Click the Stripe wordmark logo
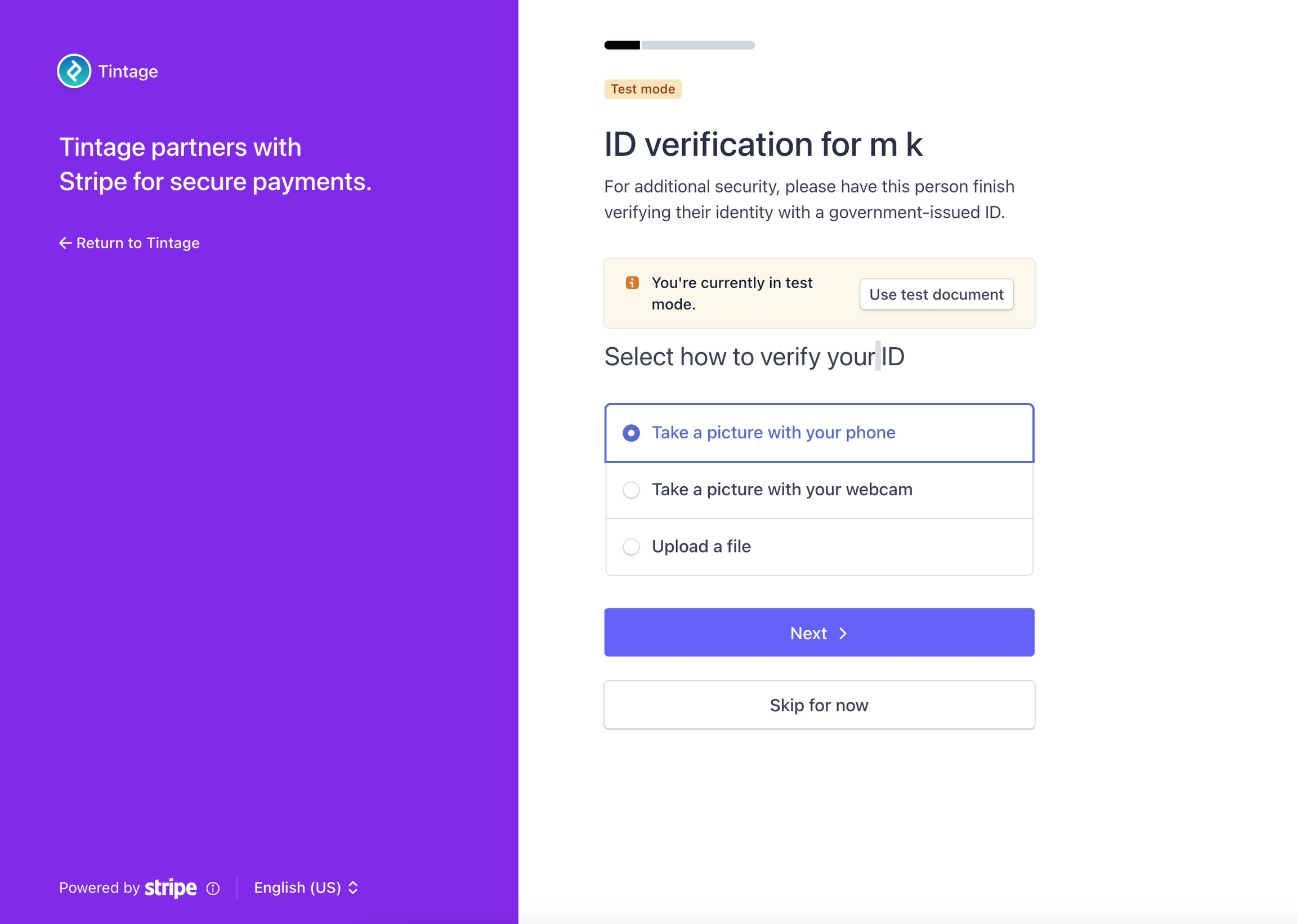Viewport: 1297px width, 924px height. [171, 887]
